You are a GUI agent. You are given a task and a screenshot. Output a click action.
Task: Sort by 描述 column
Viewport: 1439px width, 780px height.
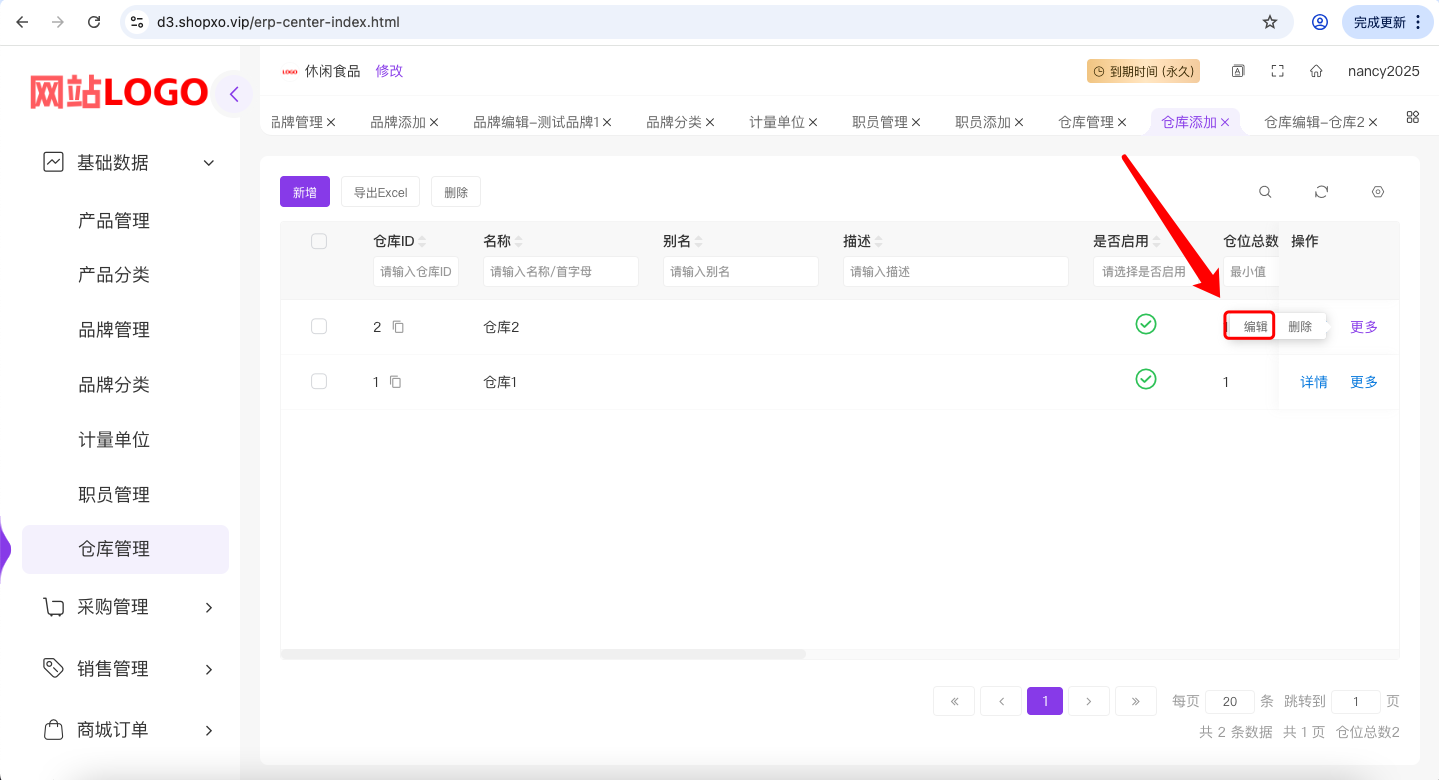[878, 242]
